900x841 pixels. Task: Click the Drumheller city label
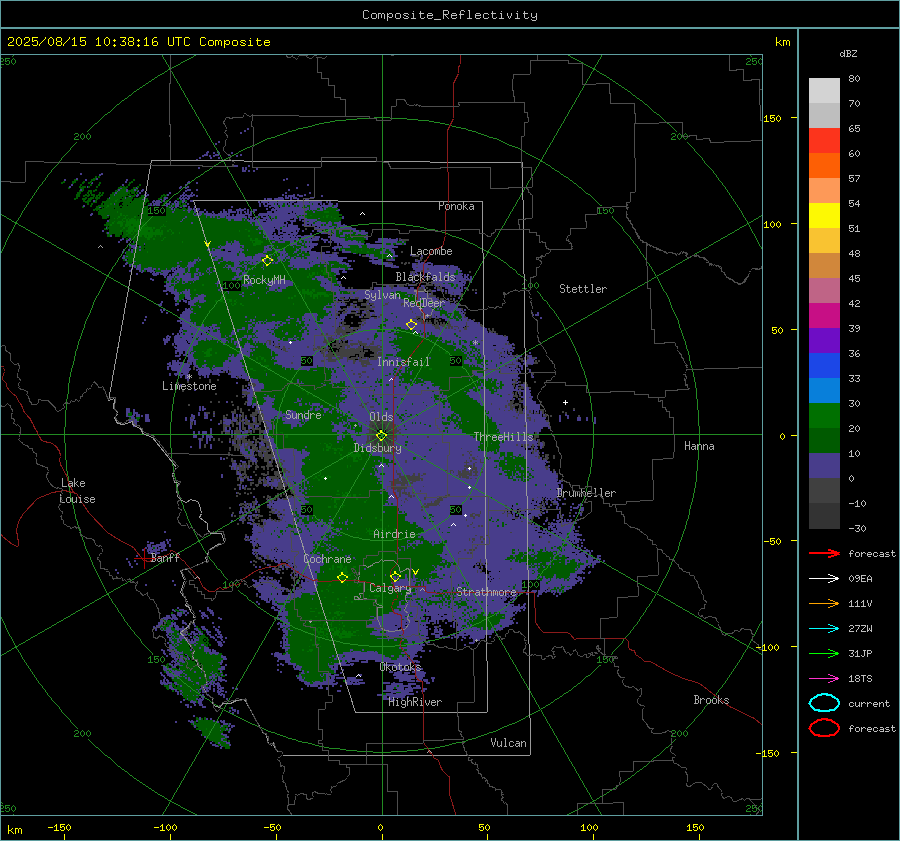coord(586,493)
